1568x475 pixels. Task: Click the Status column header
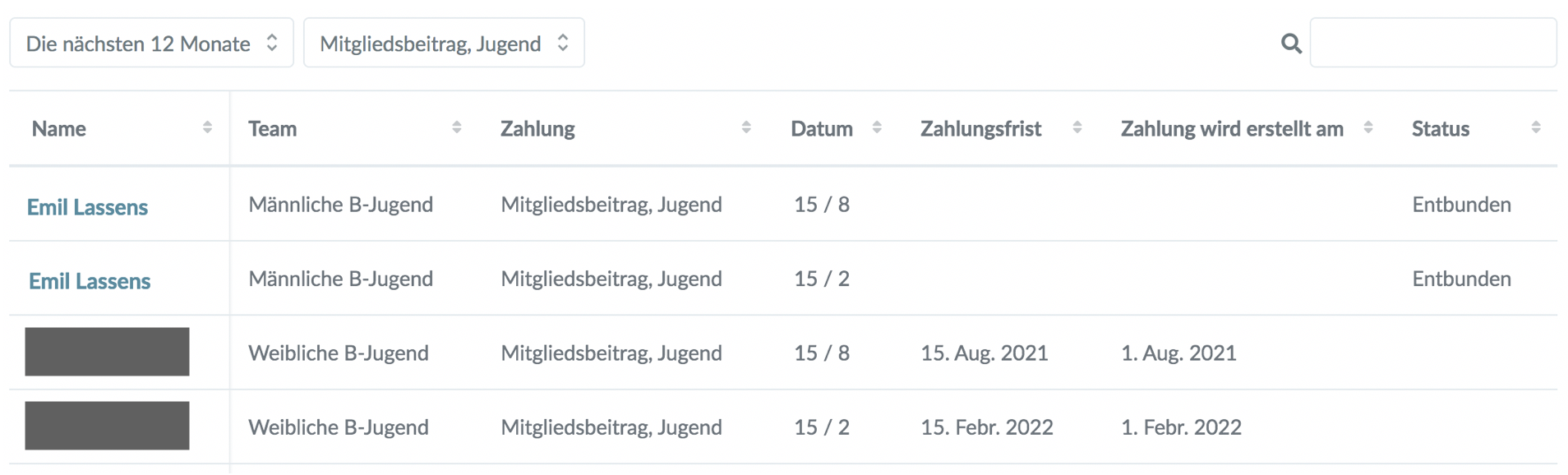click(x=1440, y=129)
